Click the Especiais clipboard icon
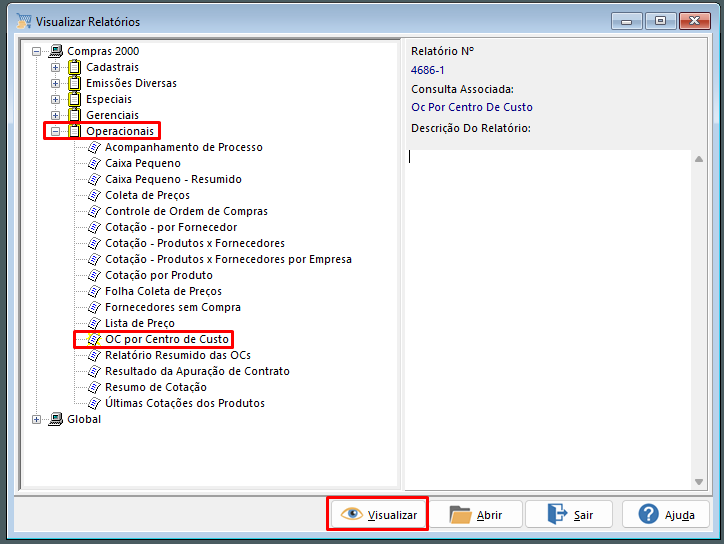Viewport: 724px width, 544px height. (x=74, y=99)
